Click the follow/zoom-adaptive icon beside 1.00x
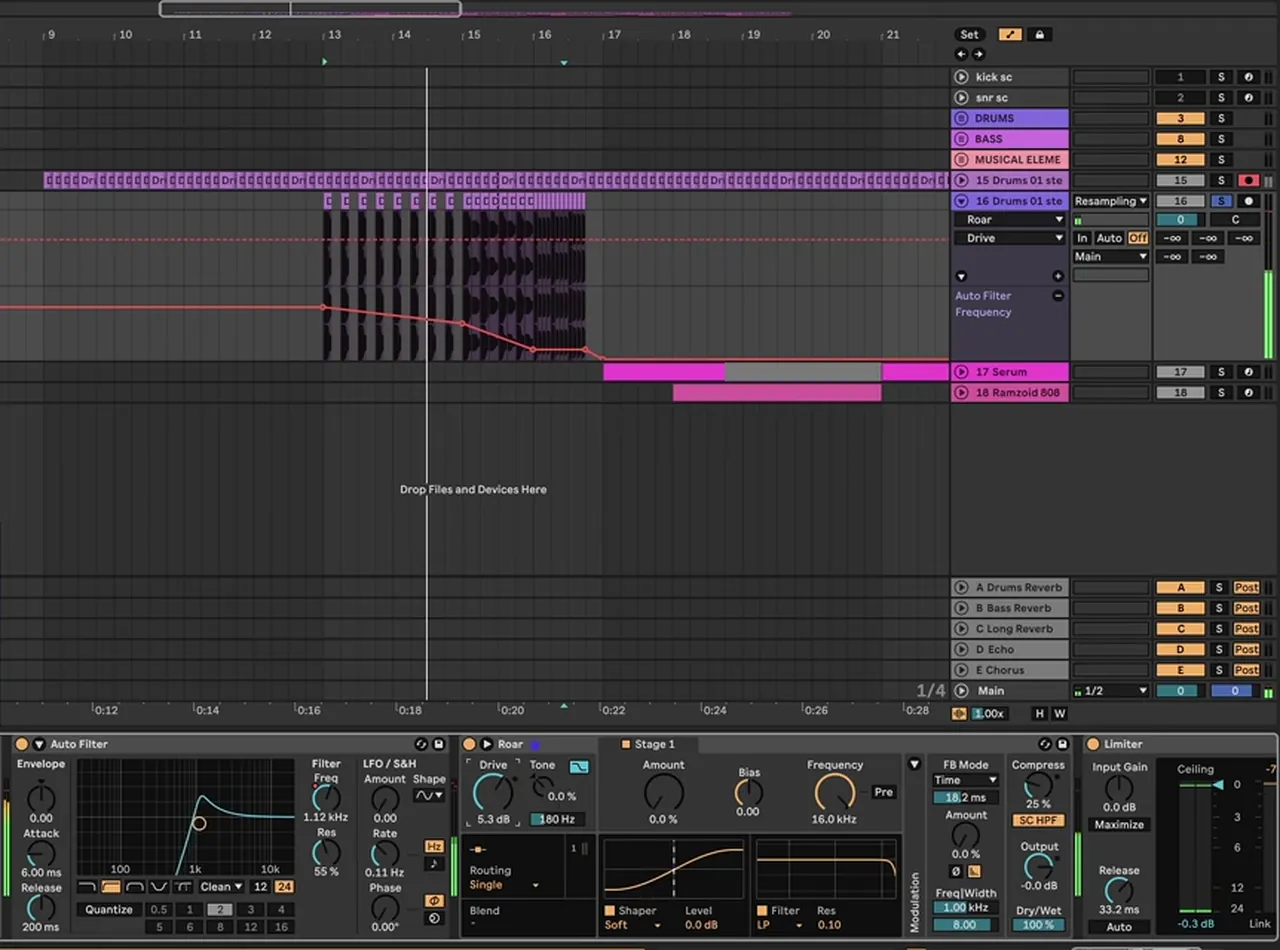 click(x=960, y=713)
